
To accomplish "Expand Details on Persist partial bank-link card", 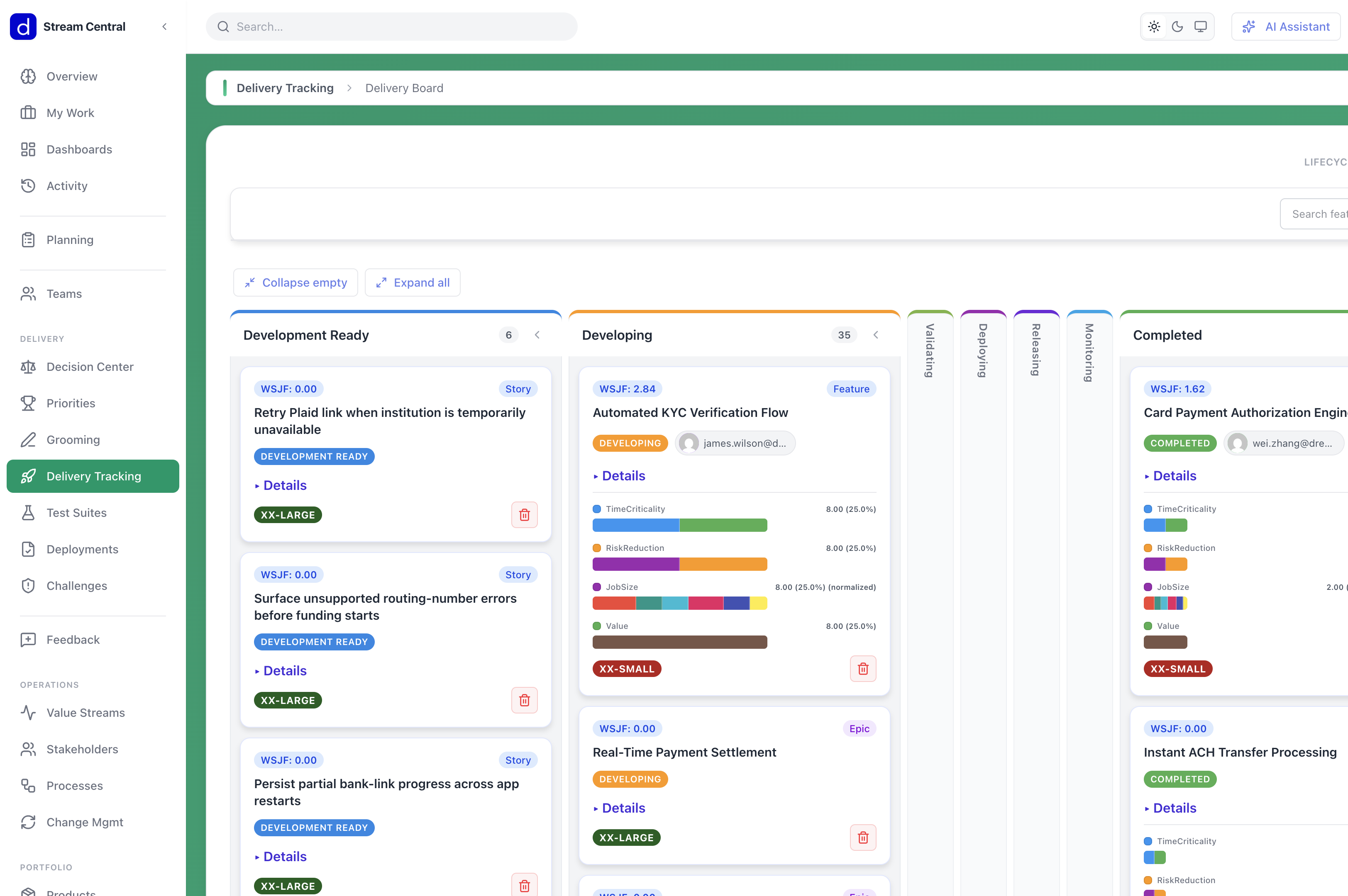I will (x=281, y=857).
